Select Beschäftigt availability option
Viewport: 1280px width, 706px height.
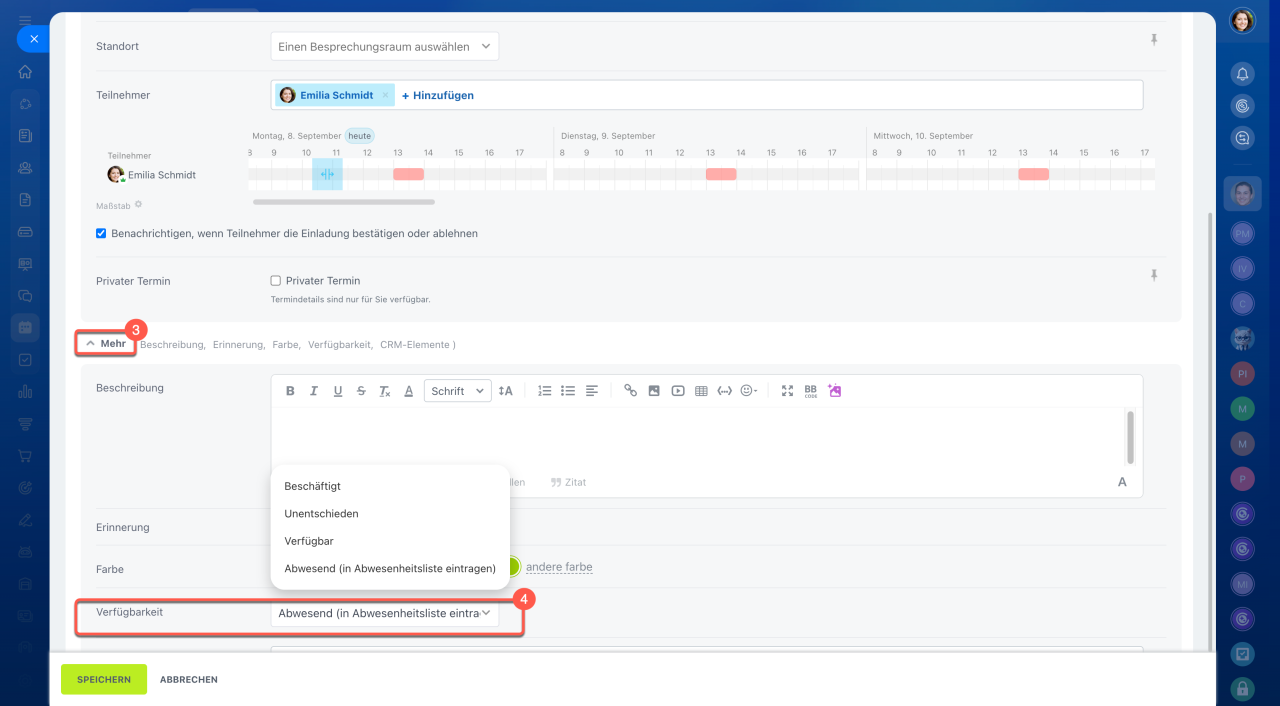click(x=312, y=486)
